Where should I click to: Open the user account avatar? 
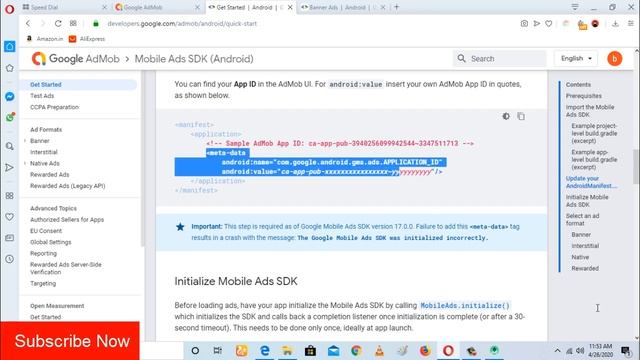click(x=614, y=59)
